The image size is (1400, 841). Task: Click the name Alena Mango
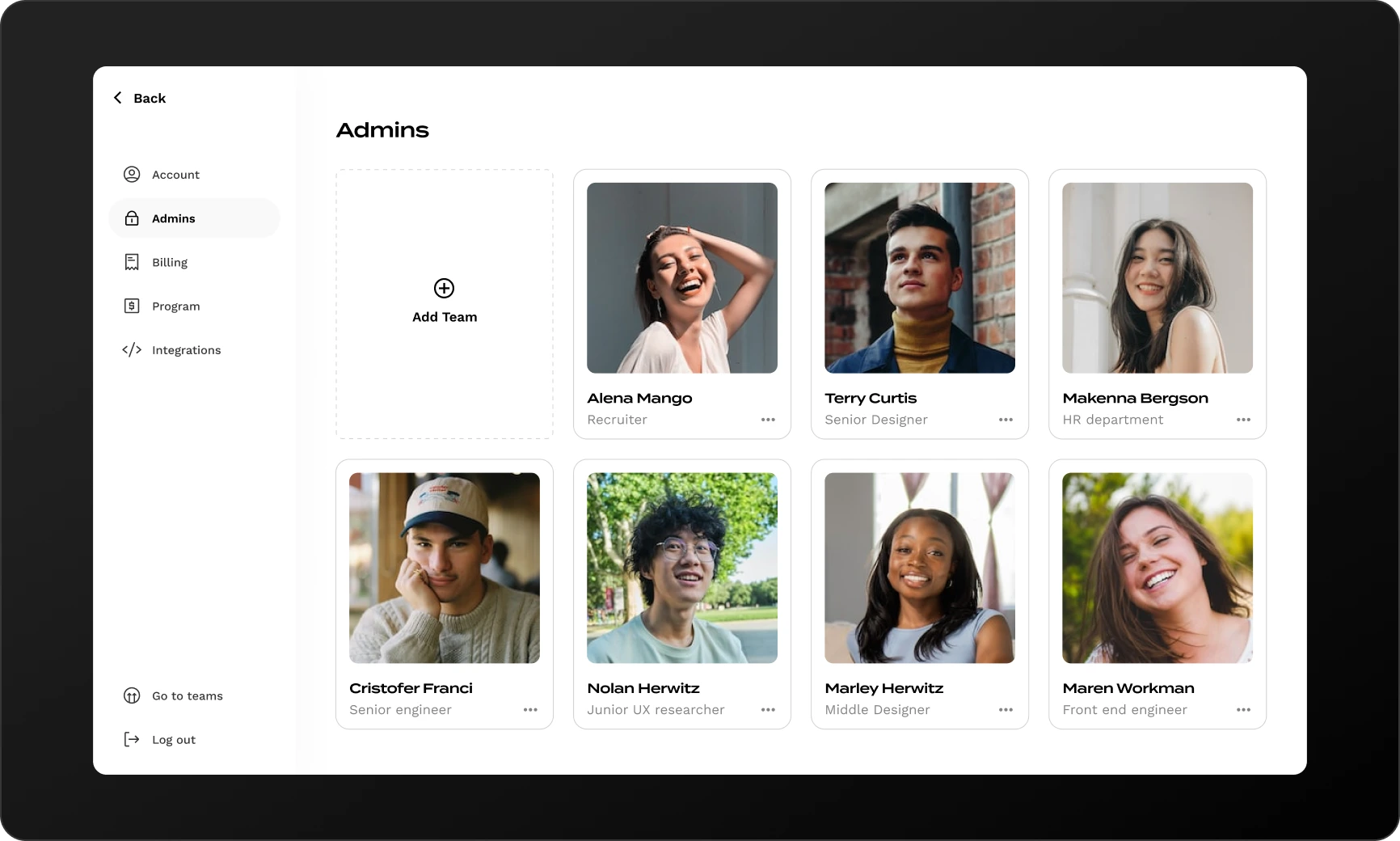(639, 398)
